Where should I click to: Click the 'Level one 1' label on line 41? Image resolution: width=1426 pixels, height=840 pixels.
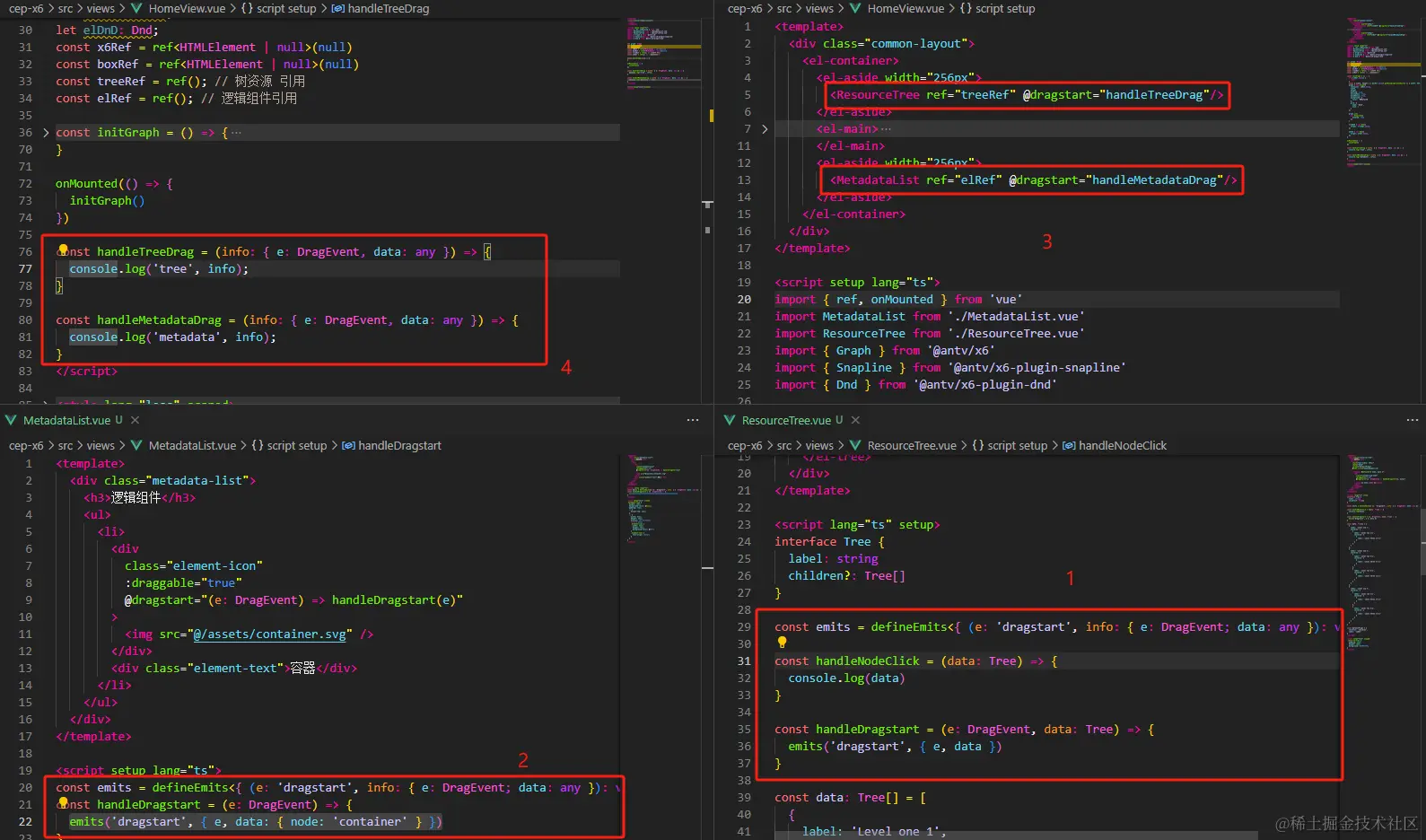pos(897,832)
